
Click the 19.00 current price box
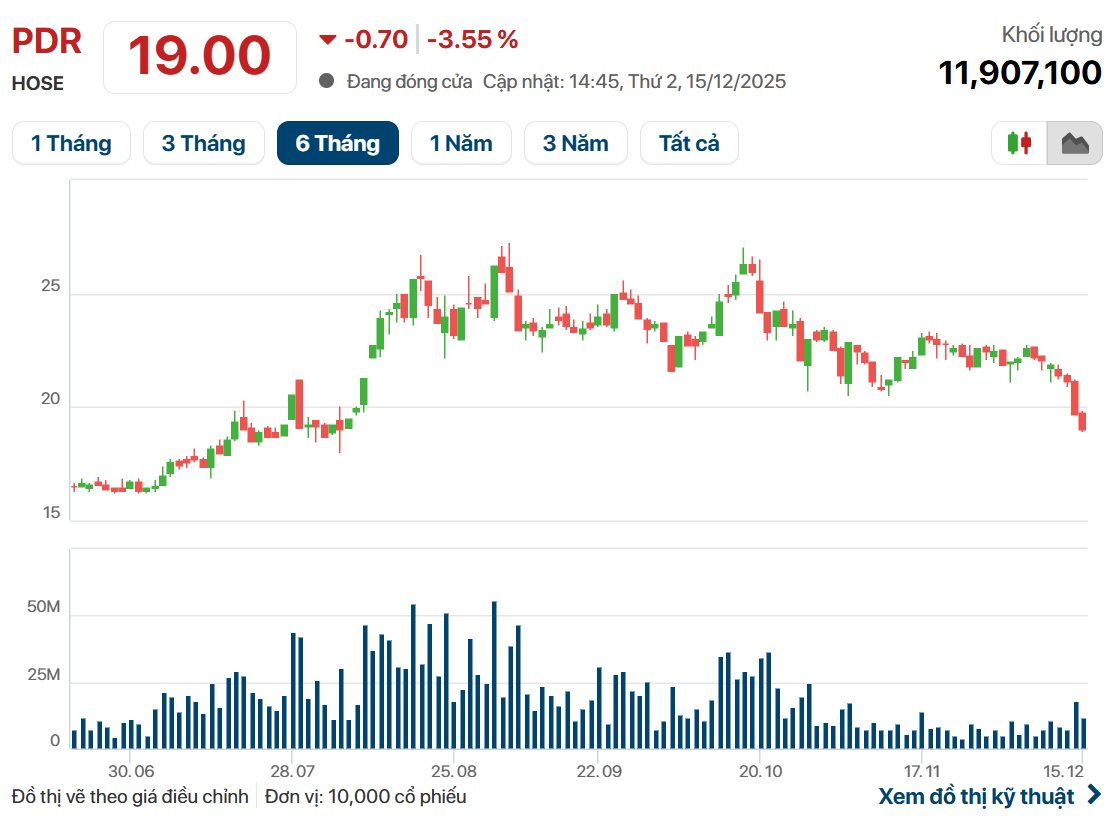pos(199,55)
